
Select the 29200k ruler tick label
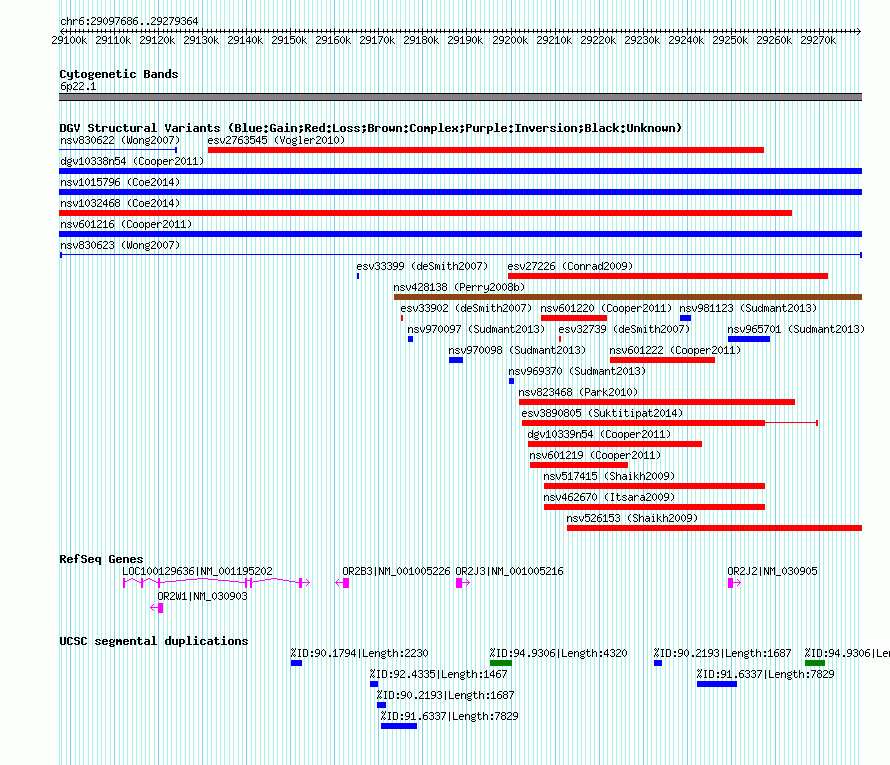point(510,40)
